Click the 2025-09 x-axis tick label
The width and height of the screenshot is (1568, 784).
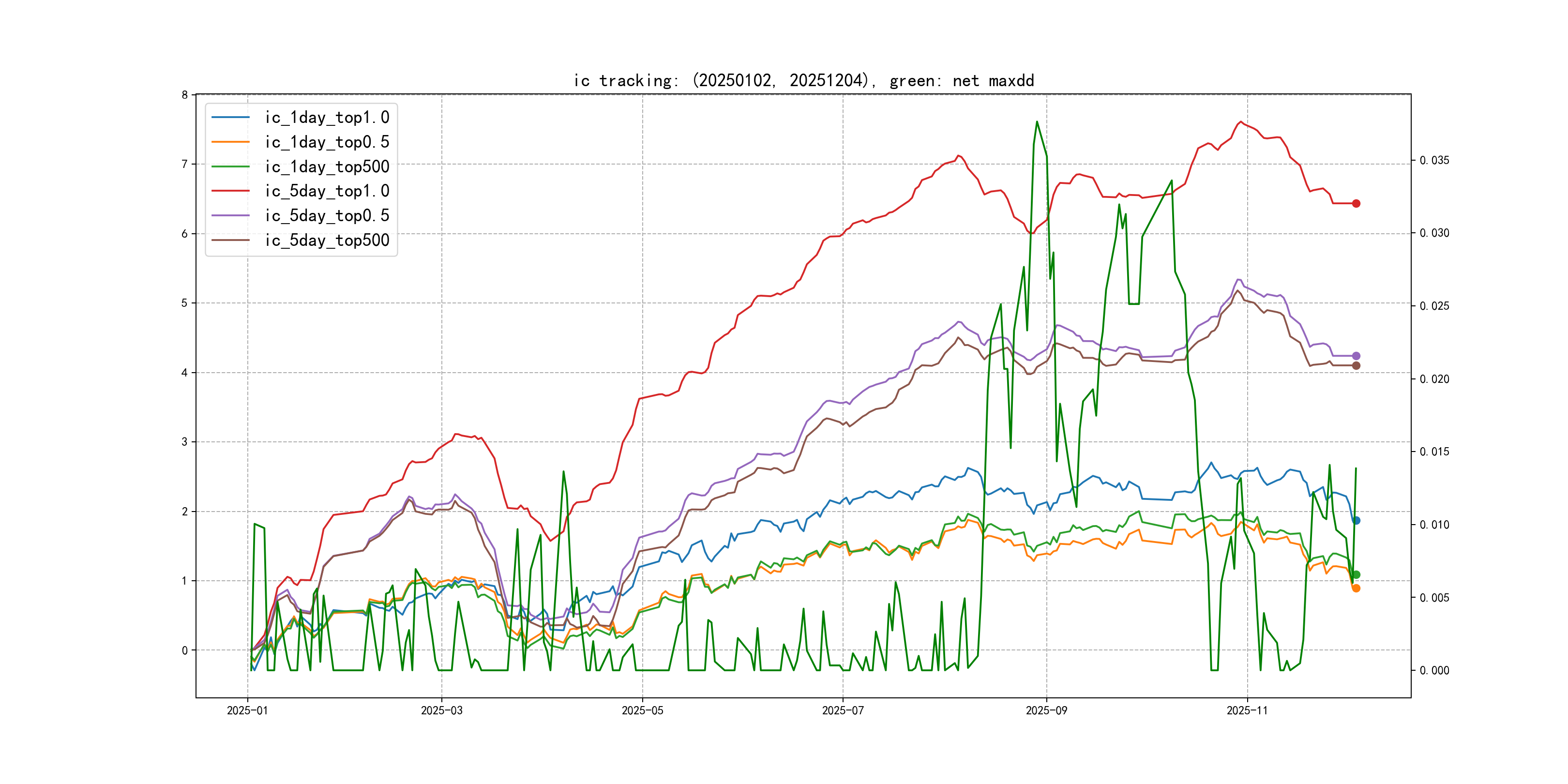[1046, 710]
